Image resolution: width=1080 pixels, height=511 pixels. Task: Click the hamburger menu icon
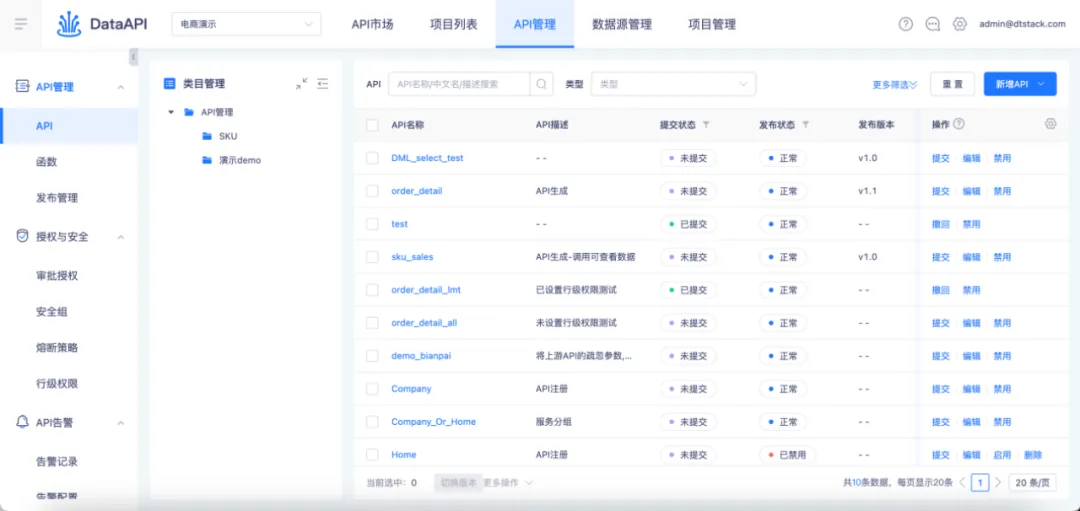tap(21, 24)
